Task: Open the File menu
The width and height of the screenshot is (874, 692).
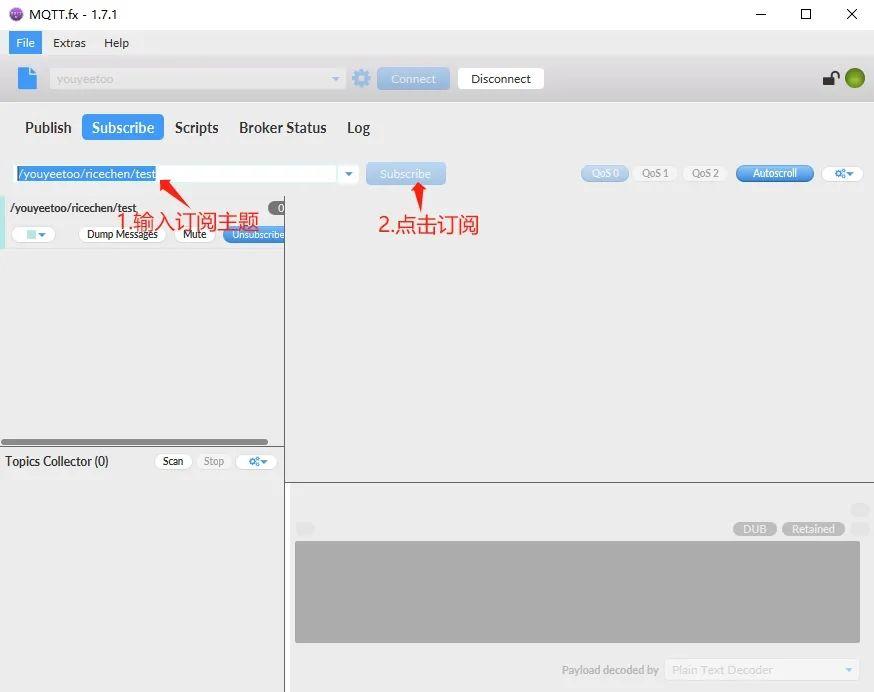Action: pyautogui.click(x=25, y=43)
